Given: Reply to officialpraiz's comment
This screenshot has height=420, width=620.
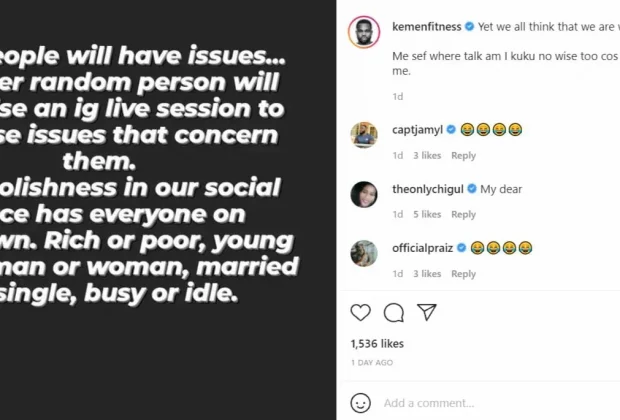Looking at the screenshot, I should (x=463, y=274).
